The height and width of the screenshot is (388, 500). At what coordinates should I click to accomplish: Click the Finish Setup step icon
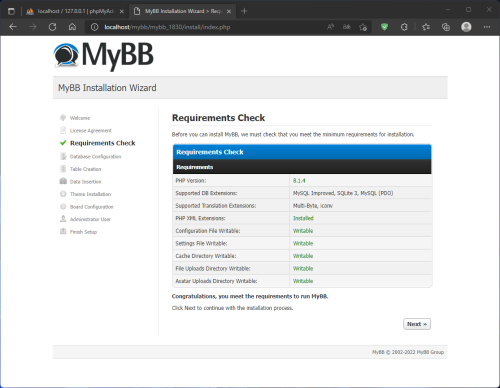click(63, 232)
